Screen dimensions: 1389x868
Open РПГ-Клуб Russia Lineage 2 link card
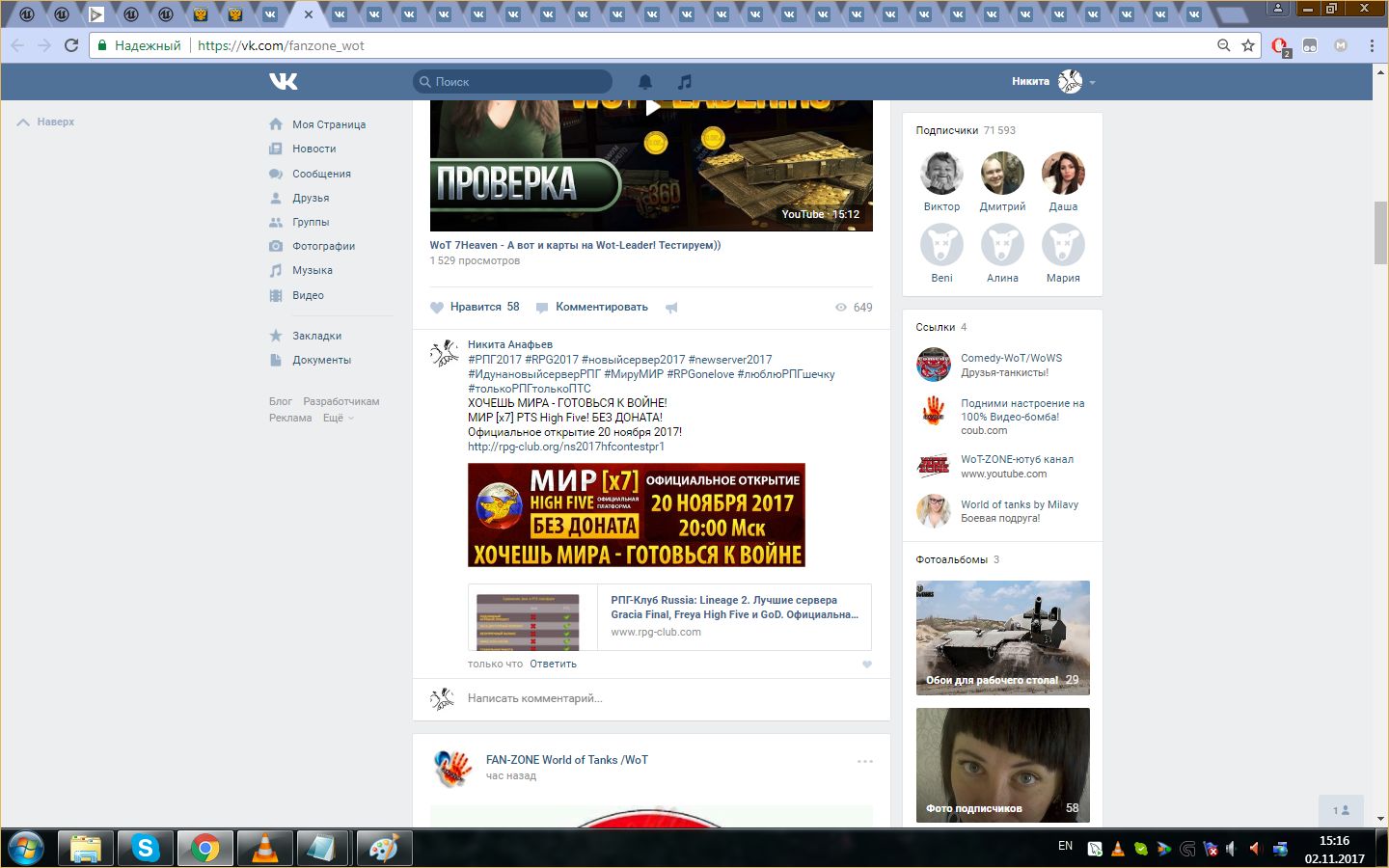pos(669,617)
